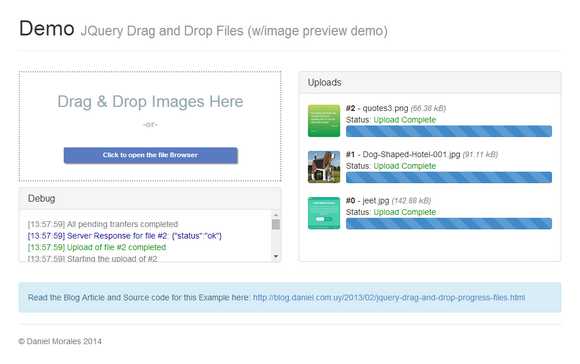Click 'Upload Complete' status of quotes3.png
580x364 pixels.
coord(405,120)
